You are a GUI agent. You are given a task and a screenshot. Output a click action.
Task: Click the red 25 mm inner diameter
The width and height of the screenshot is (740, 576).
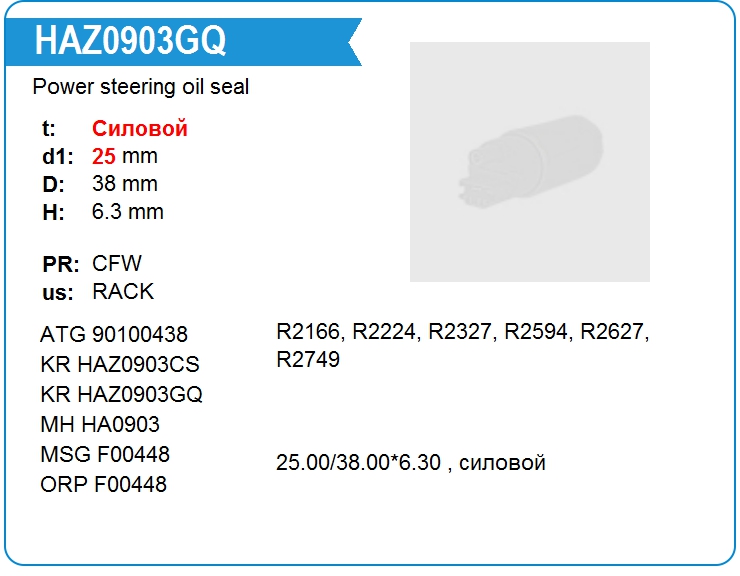125,156
